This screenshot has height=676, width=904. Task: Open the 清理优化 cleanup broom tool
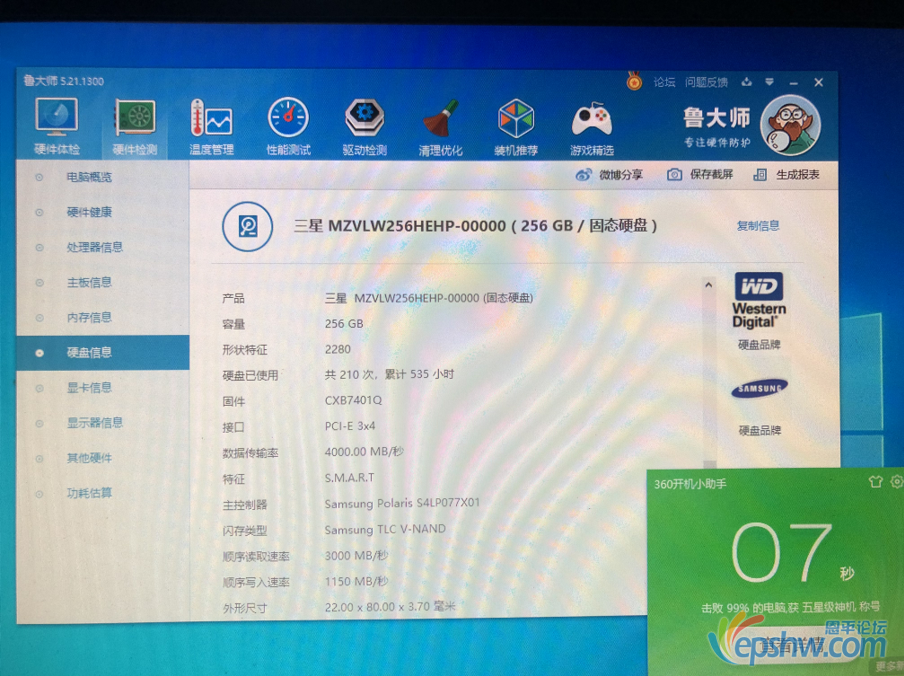[x=440, y=127]
